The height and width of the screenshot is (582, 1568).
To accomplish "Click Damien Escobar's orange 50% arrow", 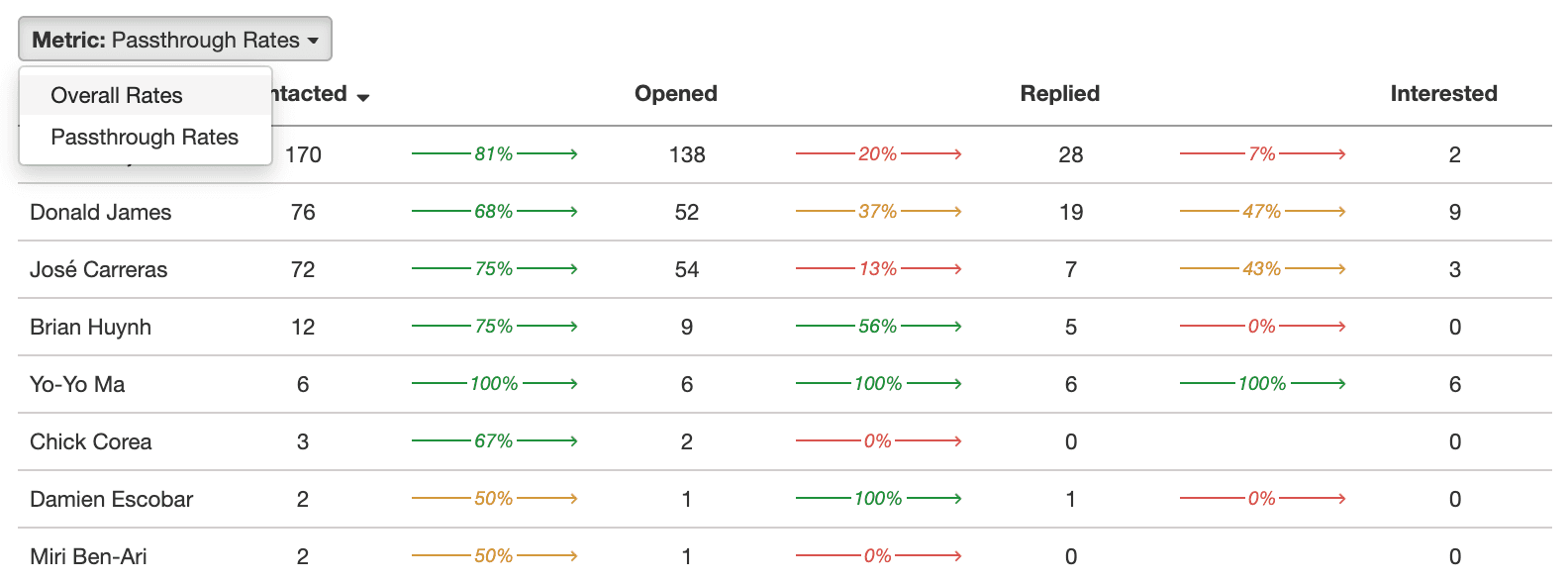I will [494, 499].
